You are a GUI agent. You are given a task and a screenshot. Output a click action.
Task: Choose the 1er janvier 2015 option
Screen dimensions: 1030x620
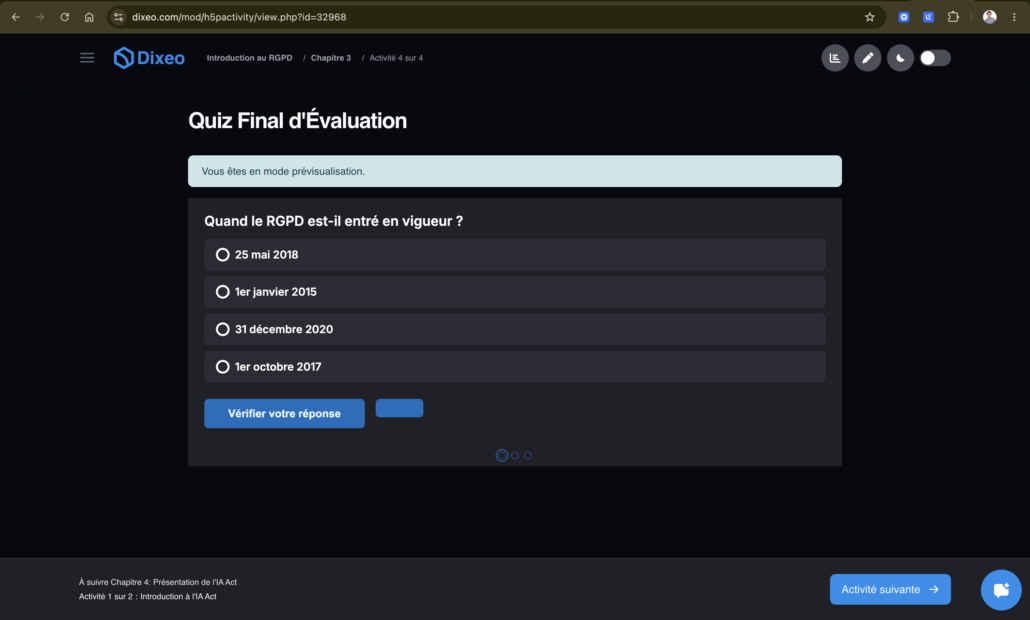tap(515, 292)
